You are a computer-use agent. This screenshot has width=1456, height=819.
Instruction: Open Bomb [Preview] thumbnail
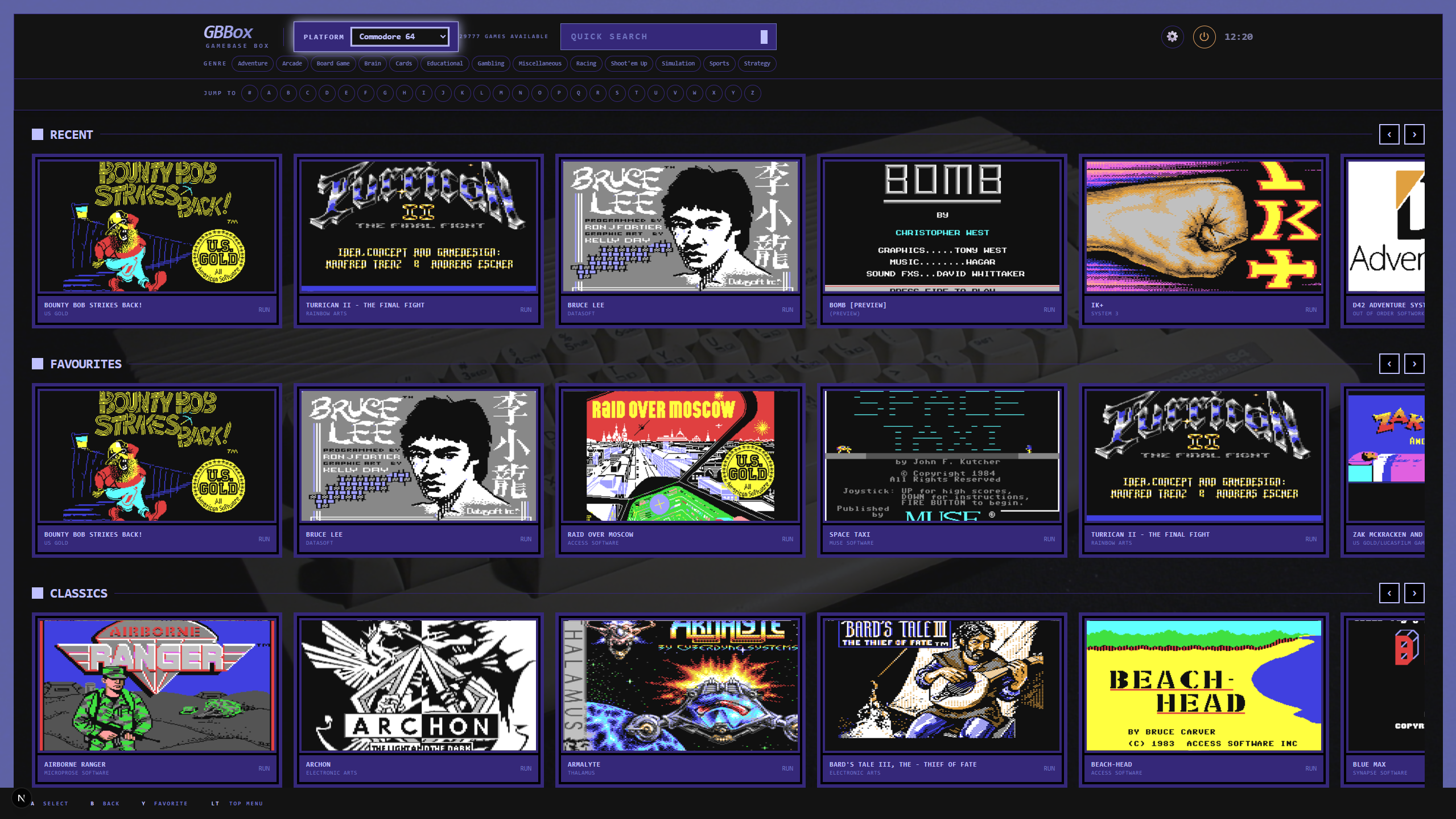[942, 226]
